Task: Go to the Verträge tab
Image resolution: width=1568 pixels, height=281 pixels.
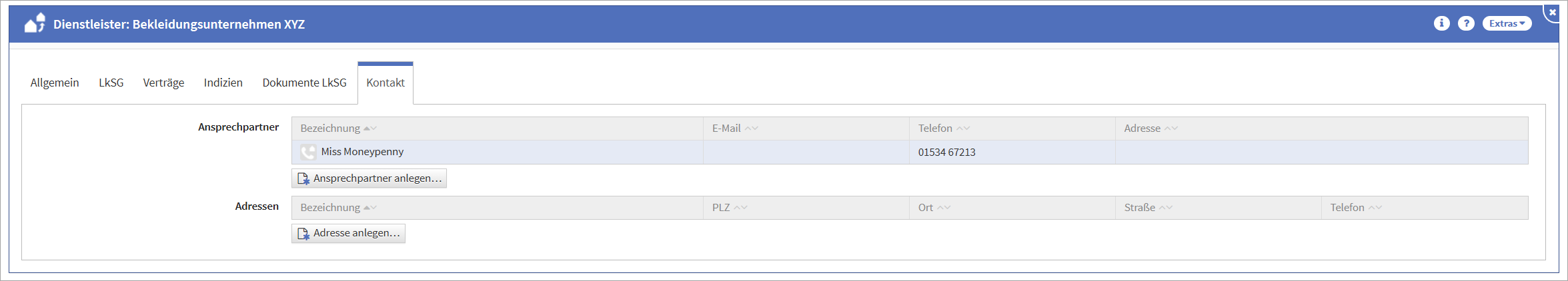Action: 163,83
